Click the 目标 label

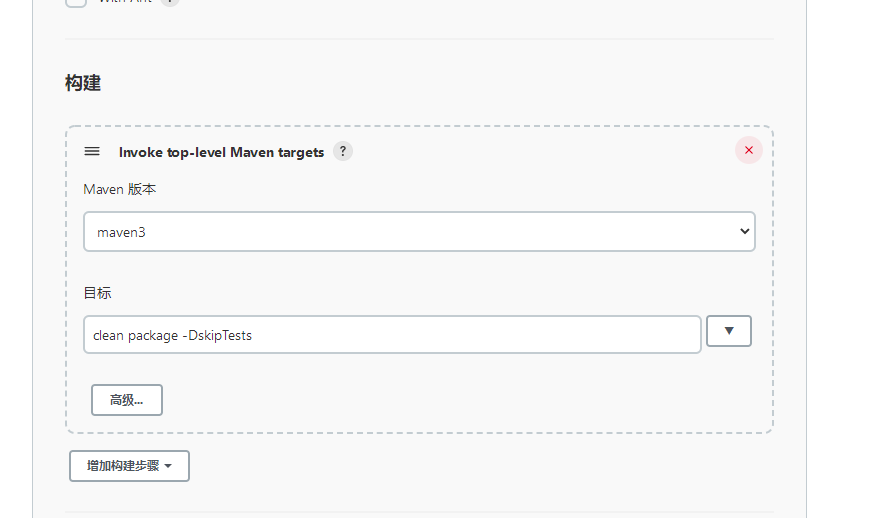[x=97, y=293]
